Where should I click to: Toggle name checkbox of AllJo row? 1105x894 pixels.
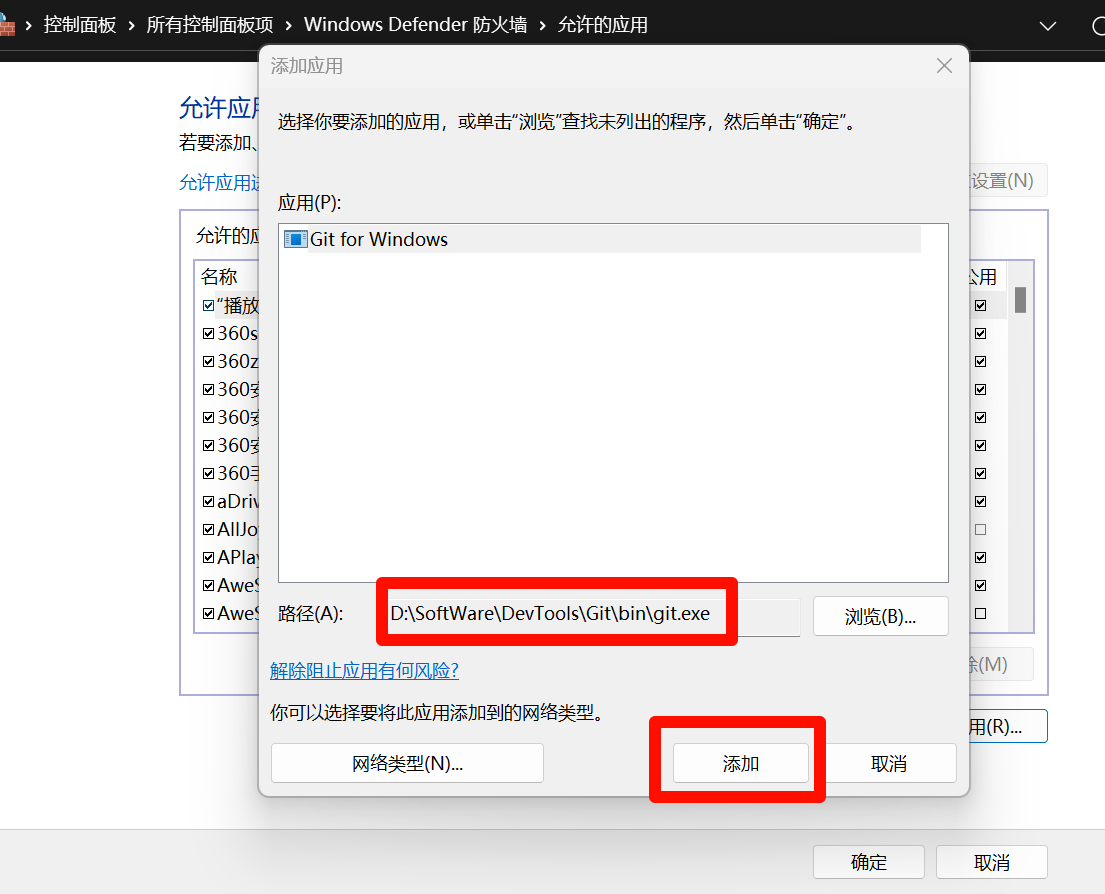[x=208, y=529]
